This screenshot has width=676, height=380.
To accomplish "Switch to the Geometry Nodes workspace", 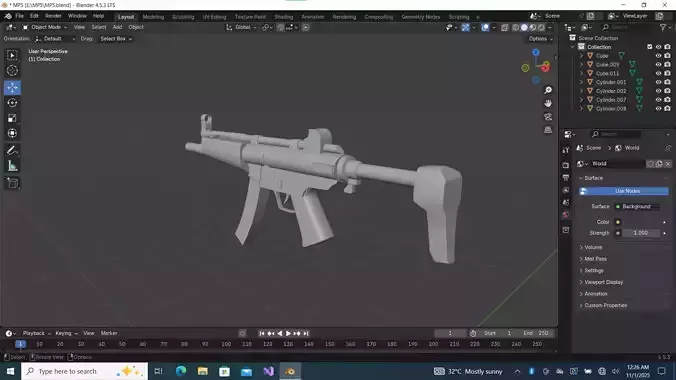I will pos(420,17).
